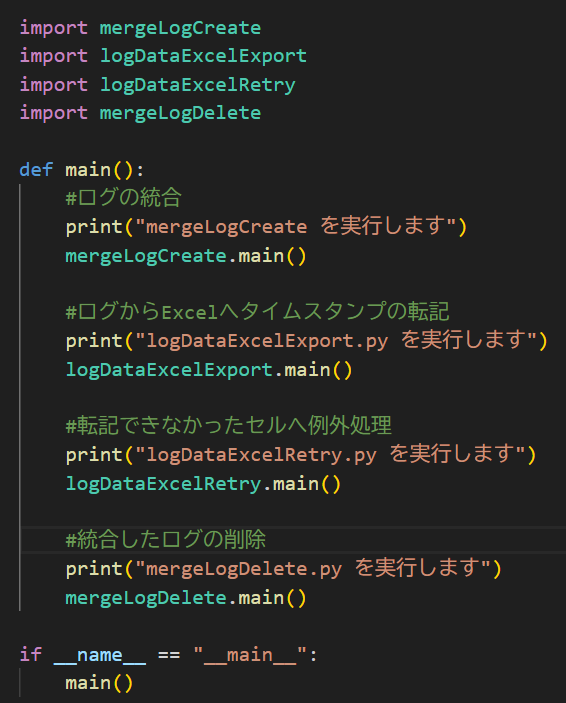Click the final main() call at bottom
Screen dimensions: 566x703
click(x=99, y=683)
